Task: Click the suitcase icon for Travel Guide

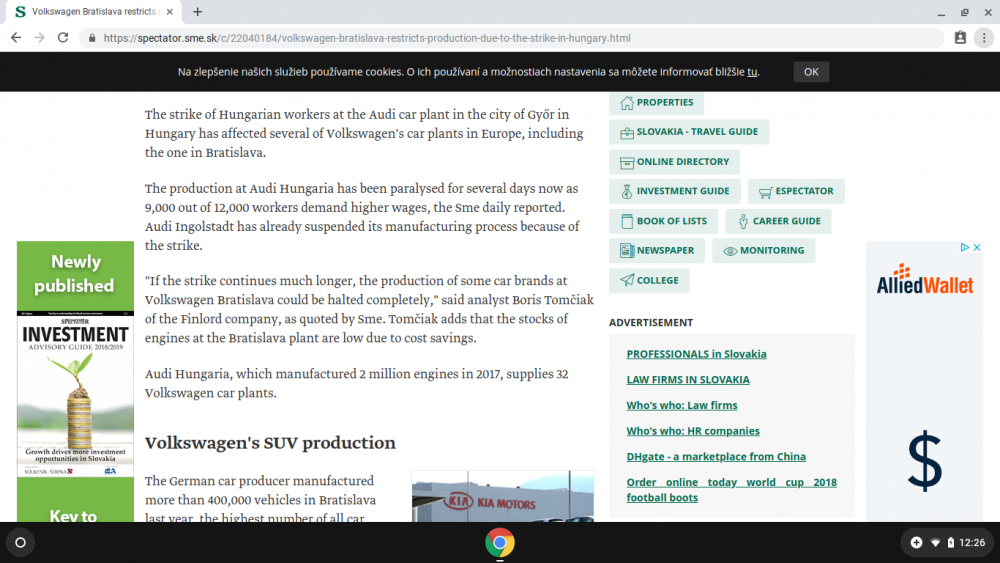Action: [x=627, y=133]
